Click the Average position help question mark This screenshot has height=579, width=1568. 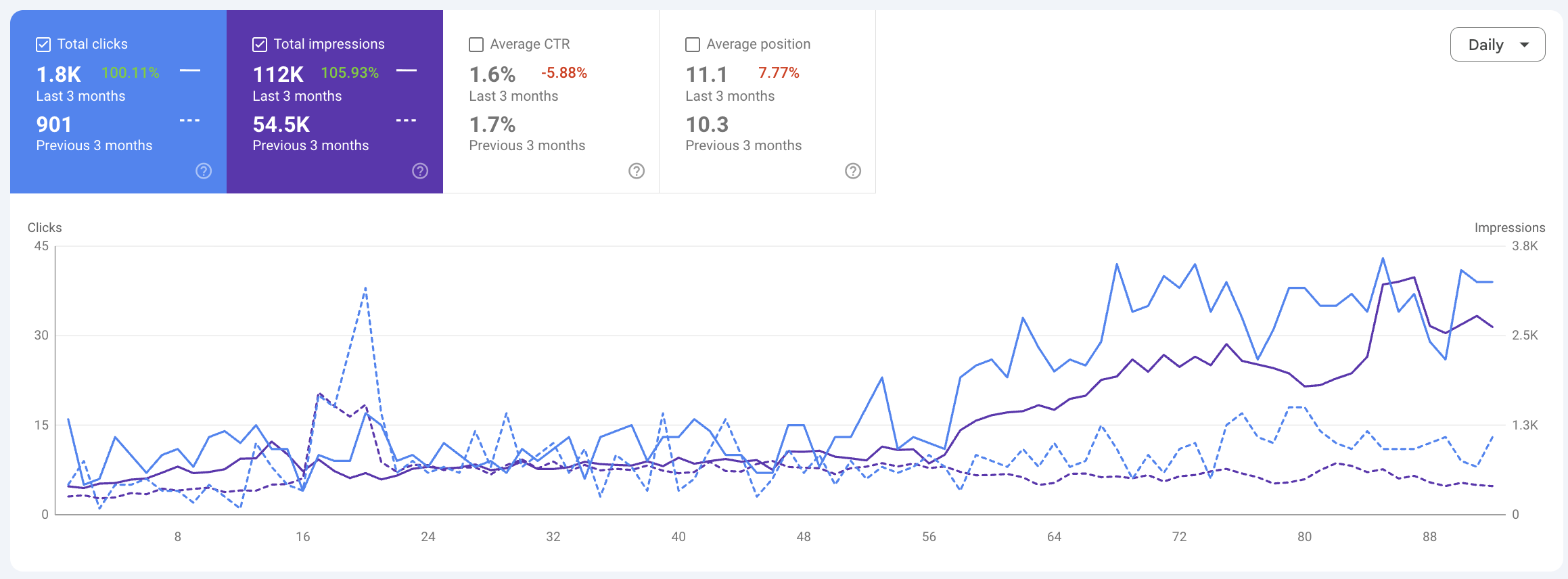tap(853, 171)
